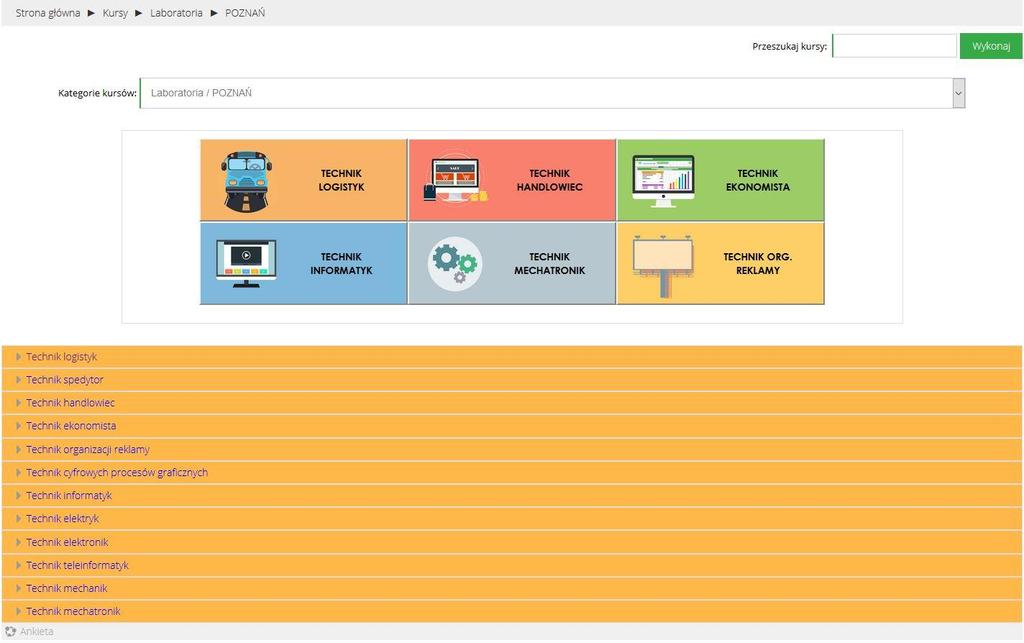Click the Ankieta gear icon at bottom
1024x643 pixels.
tap(10, 631)
